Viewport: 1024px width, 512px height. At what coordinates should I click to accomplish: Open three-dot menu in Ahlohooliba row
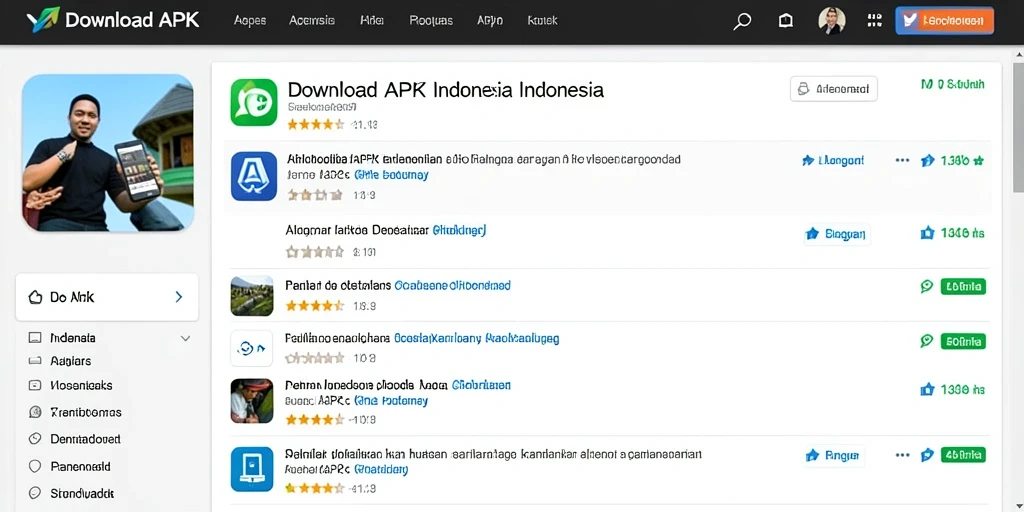tap(903, 160)
